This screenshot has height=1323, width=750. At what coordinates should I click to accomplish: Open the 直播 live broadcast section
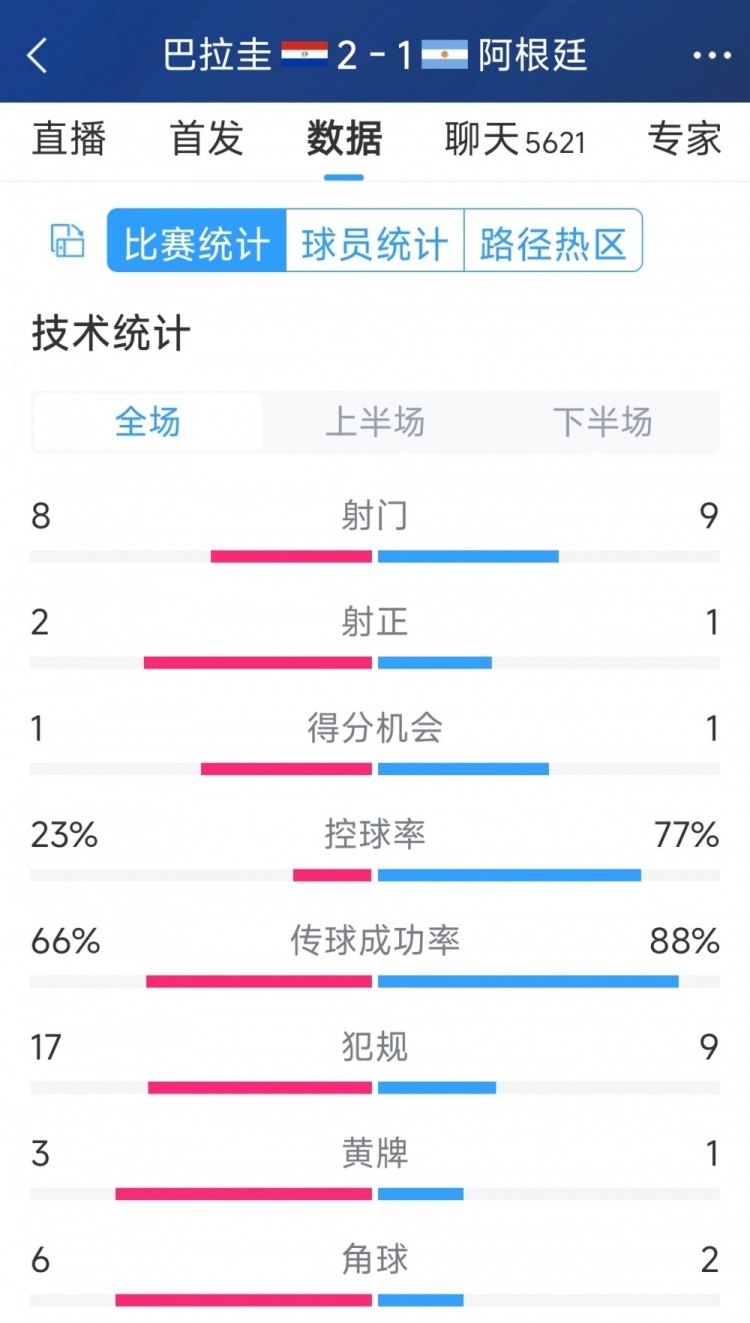(69, 141)
